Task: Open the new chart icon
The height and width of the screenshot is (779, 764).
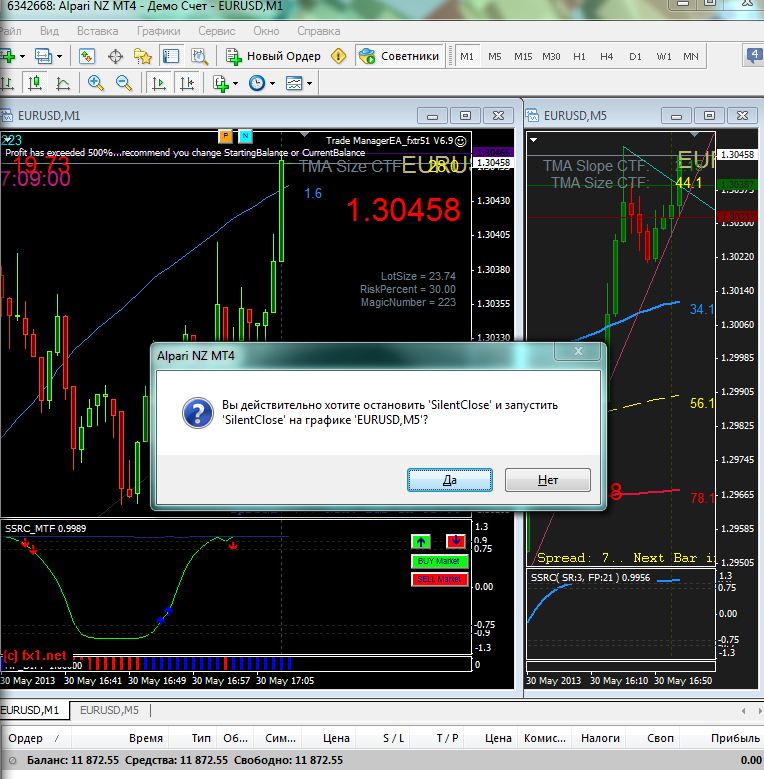Action: click(x=7, y=56)
